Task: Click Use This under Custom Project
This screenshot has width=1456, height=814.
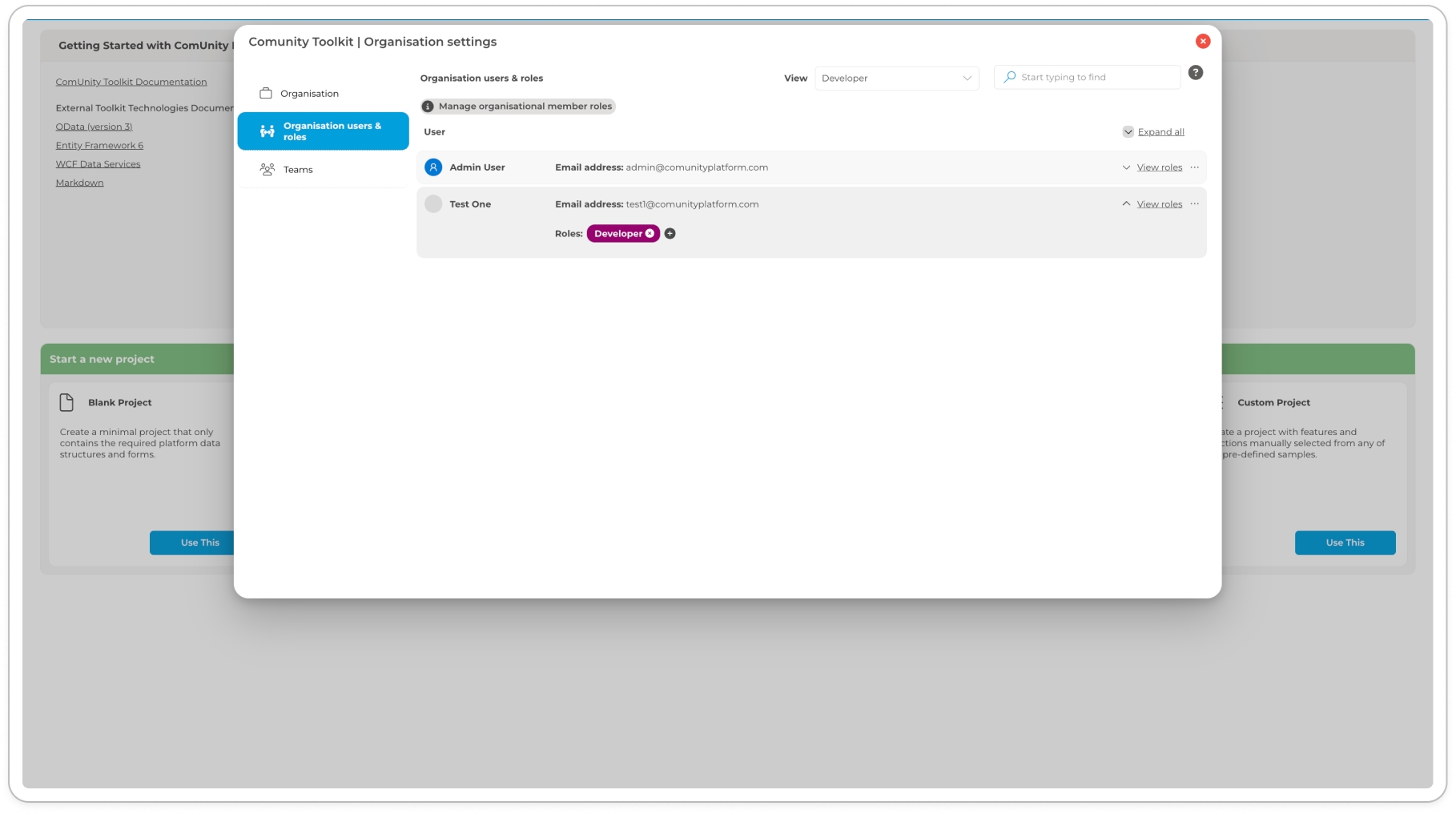Action: click(x=1345, y=542)
